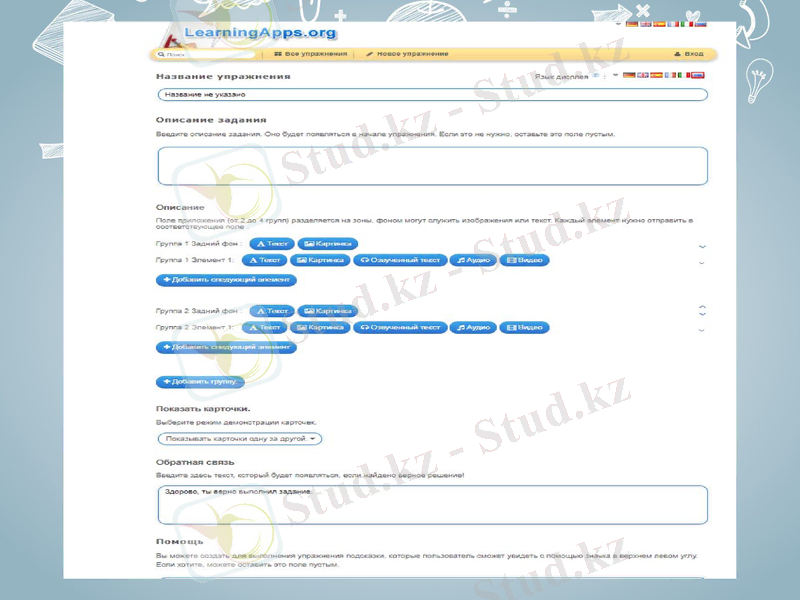800x600 pixels.
Task: Click the Название упражнения title field
Action: [432, 95]
